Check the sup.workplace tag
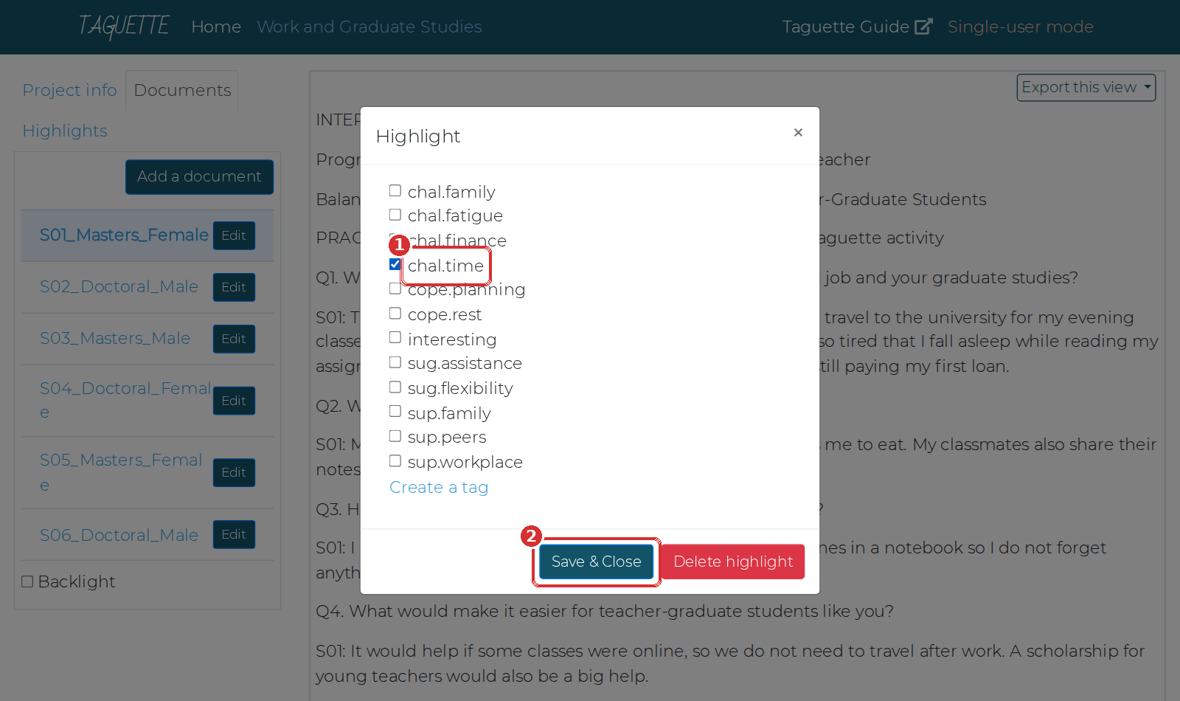The image size is (1180, 701). pyautogui.click(x=395, y=461)
